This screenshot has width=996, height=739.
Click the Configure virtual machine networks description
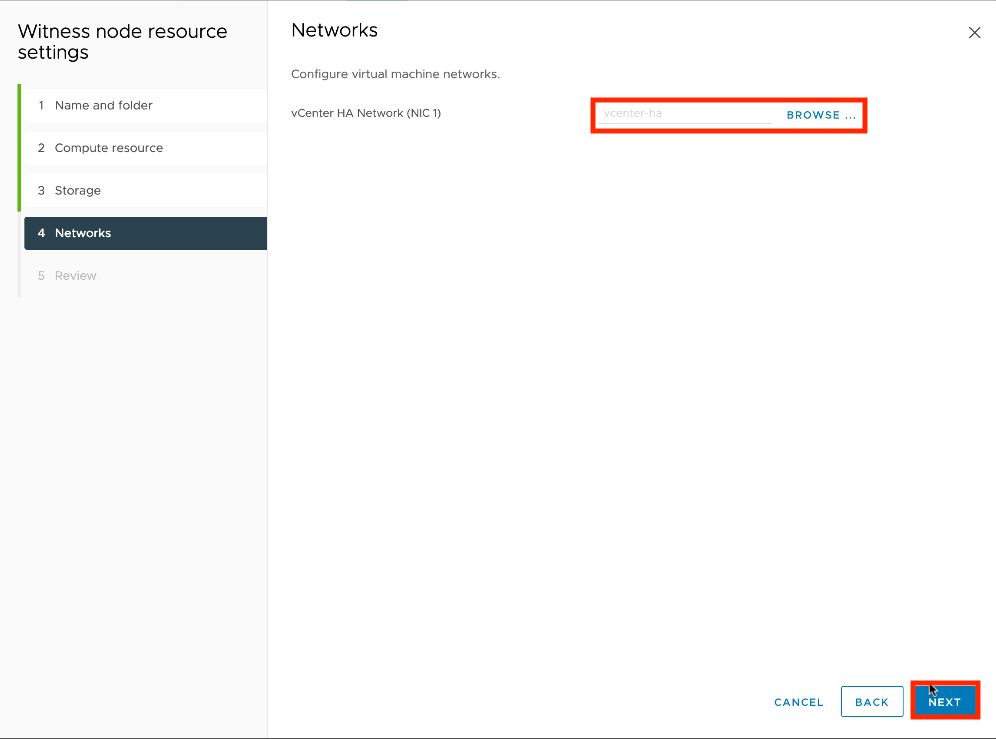click(395, 74)
